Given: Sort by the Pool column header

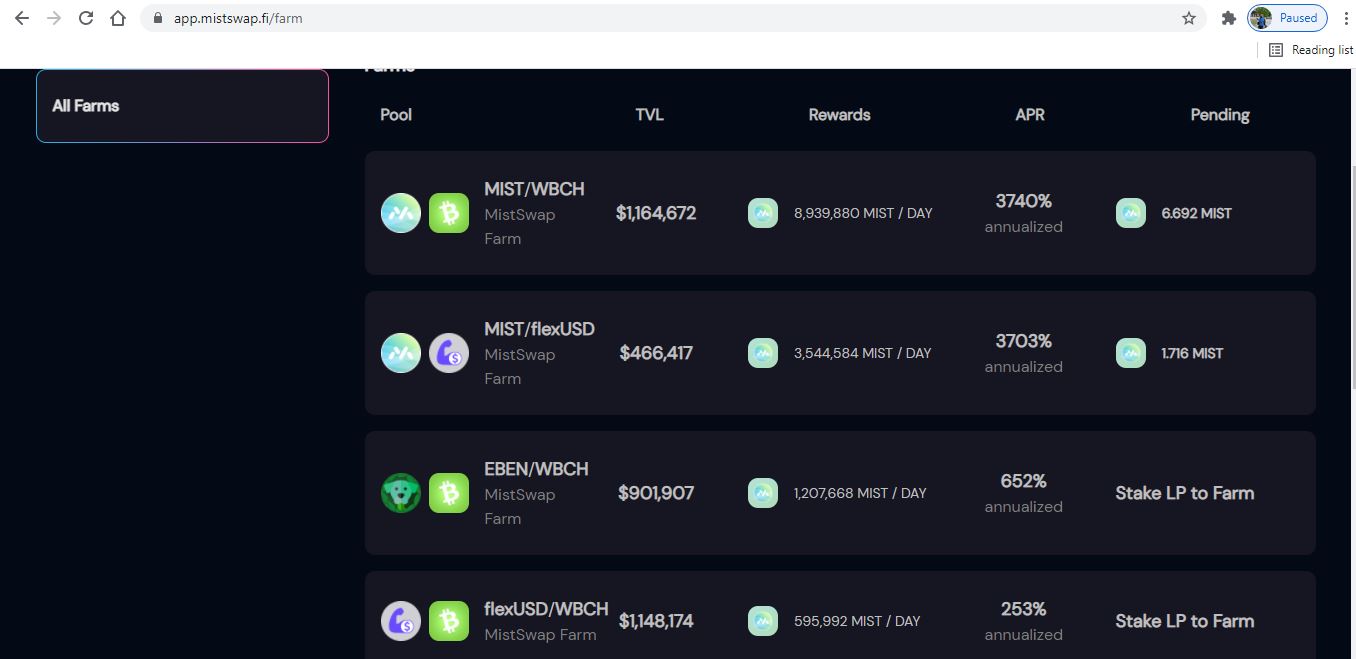Looking at the screenshot, I should [x=396, y=114].
